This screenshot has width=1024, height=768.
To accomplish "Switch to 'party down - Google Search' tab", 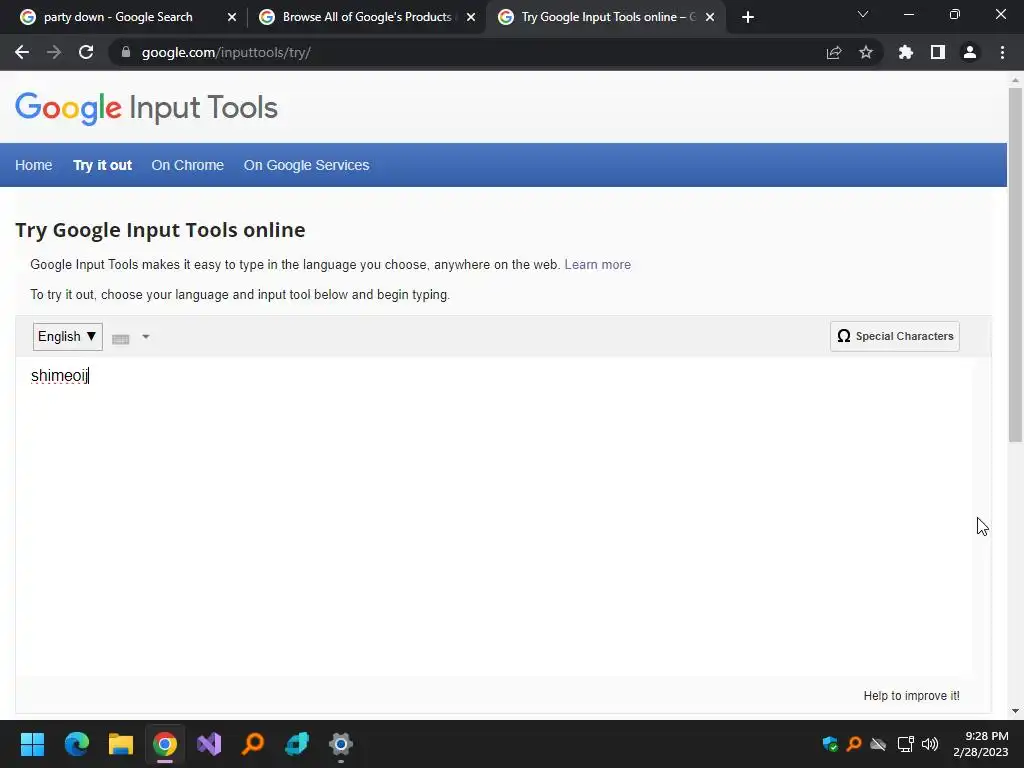I will pyautogui.click(x=118, y=17).
